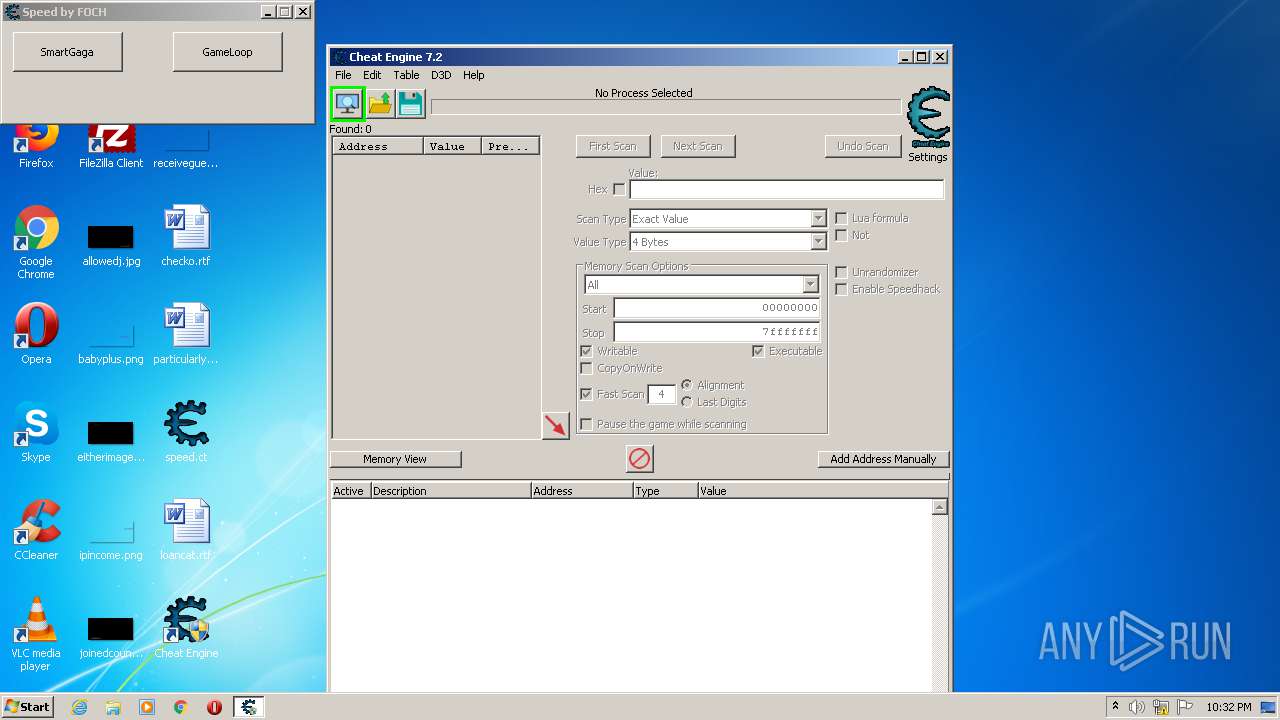Open Windows Explorer taskbar icon
The width and height of the screenshot is (1280, 720).
click(113, 707)
